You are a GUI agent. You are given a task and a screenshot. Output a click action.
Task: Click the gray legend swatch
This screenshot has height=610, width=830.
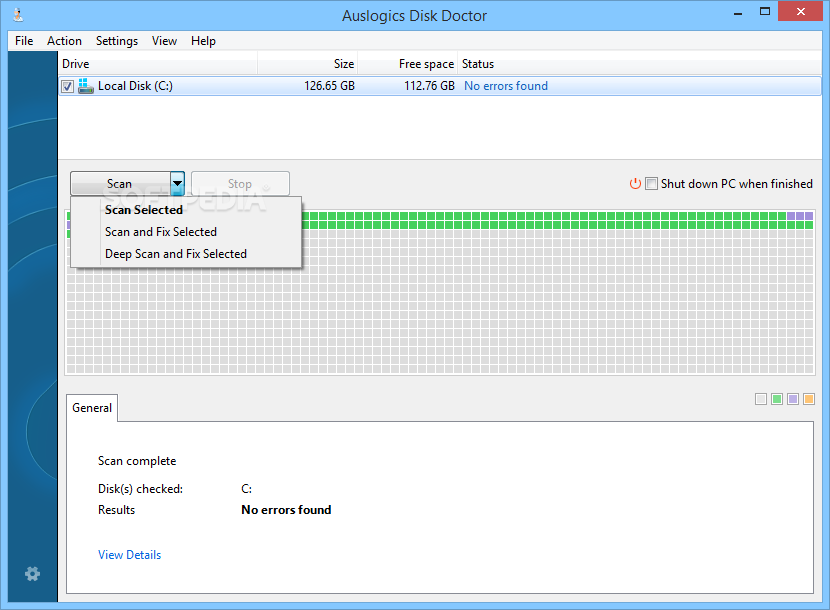point(761,399)
